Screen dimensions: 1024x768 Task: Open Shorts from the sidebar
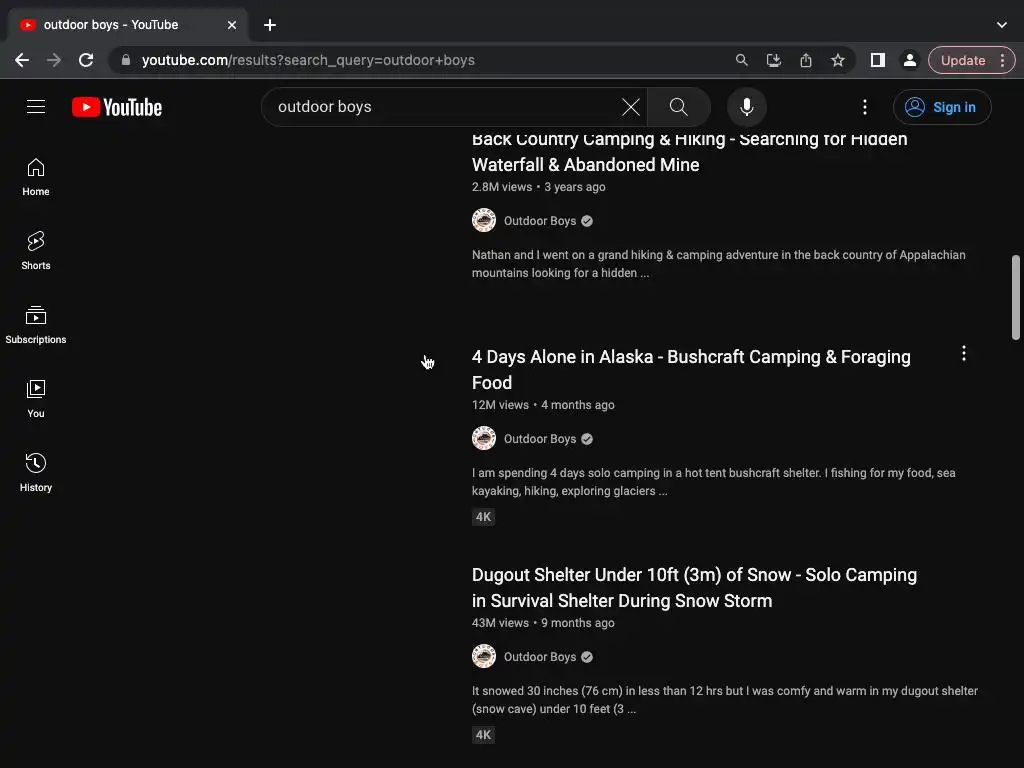pos(36,250)
